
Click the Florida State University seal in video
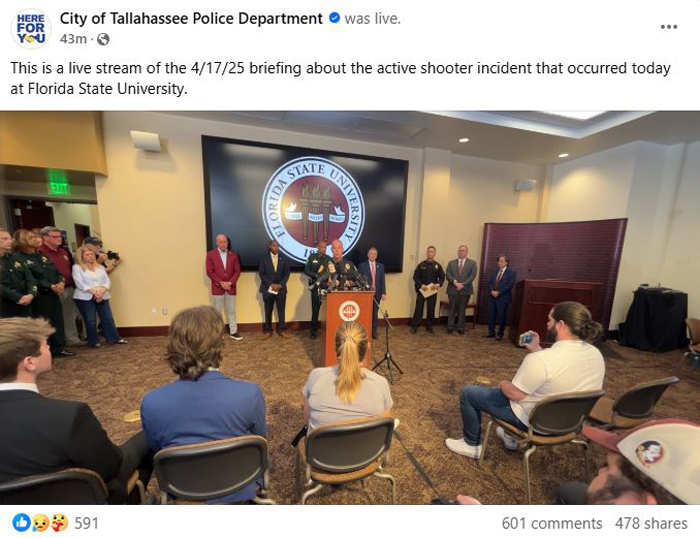pyautogui.click(x=313, y=209)
